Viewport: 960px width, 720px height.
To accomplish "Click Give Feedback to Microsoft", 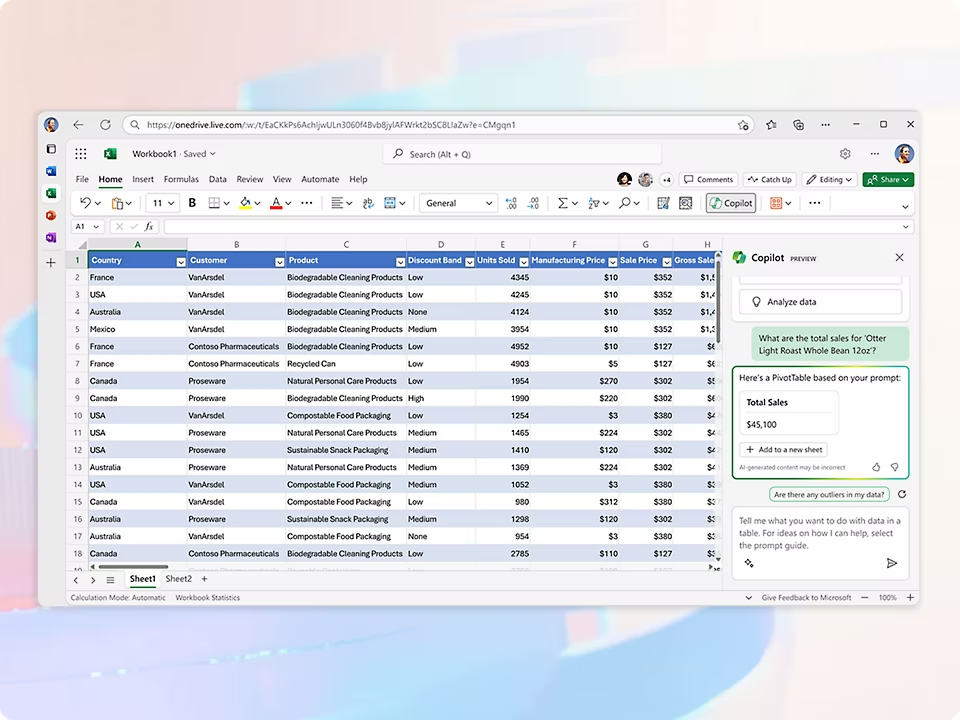I will point(806,598).
